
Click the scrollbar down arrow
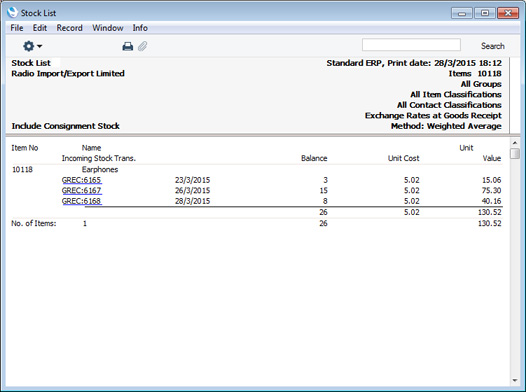pyautogui.click(x=515, y=380)
